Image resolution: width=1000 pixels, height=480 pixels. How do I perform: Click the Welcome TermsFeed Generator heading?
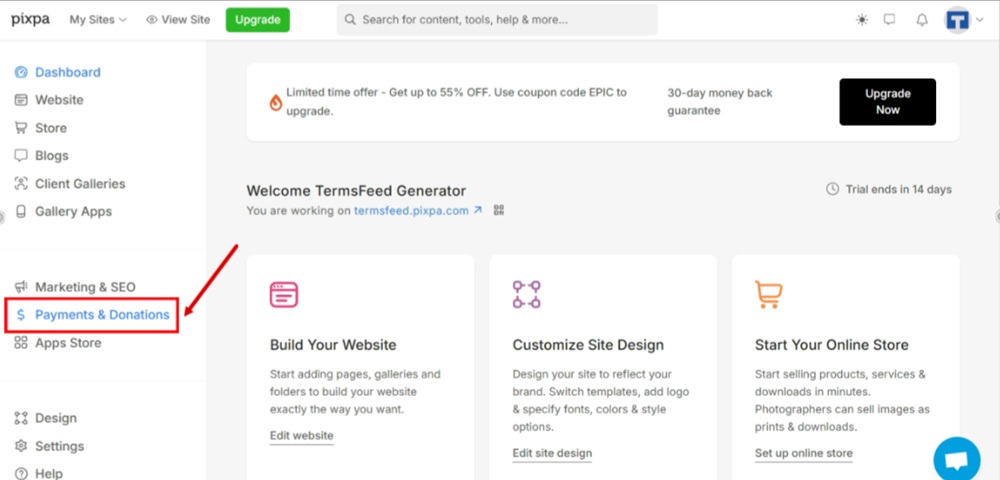pos(356,191)
